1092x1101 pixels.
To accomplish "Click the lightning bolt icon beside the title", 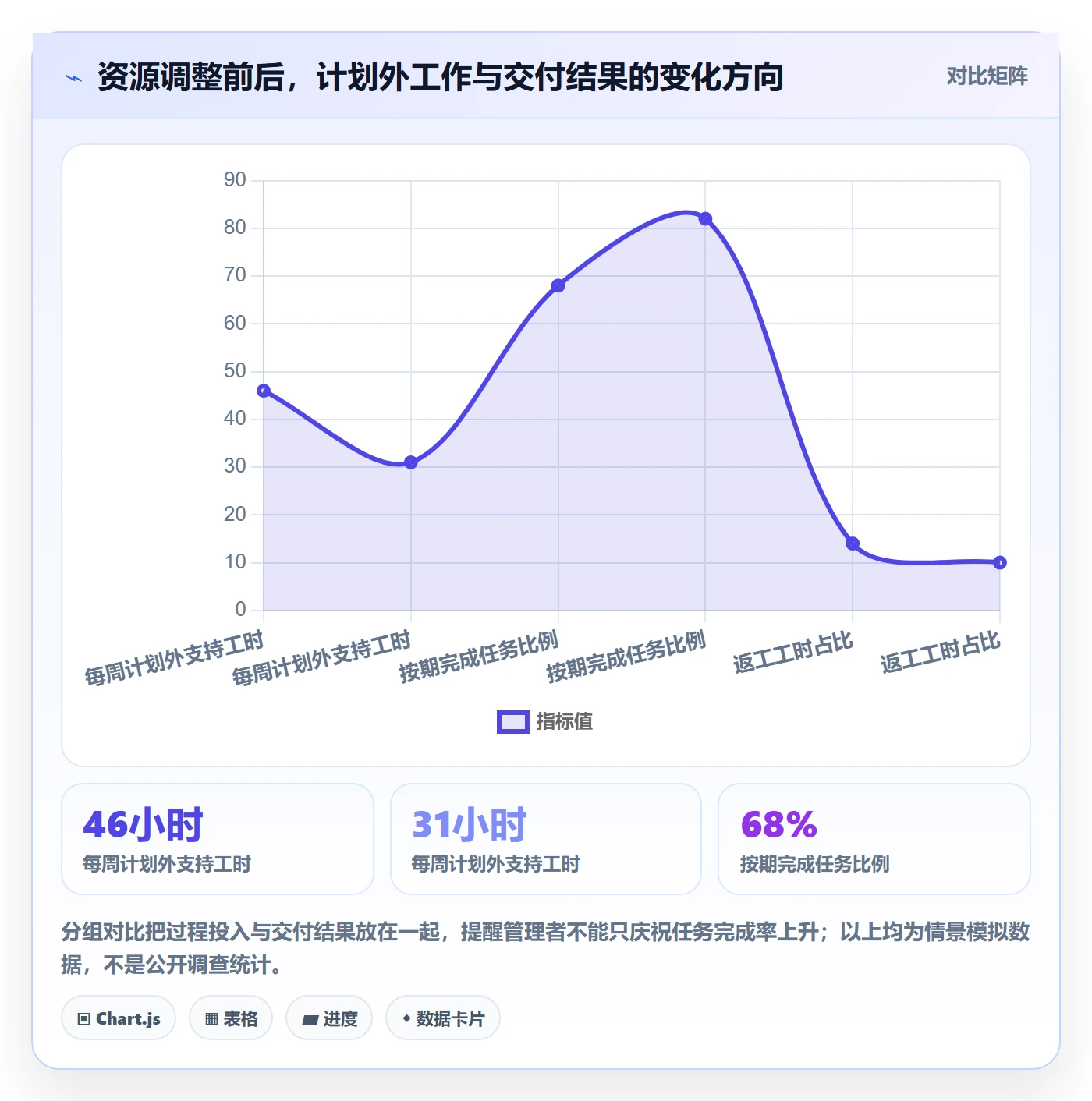I will point(74,78).
